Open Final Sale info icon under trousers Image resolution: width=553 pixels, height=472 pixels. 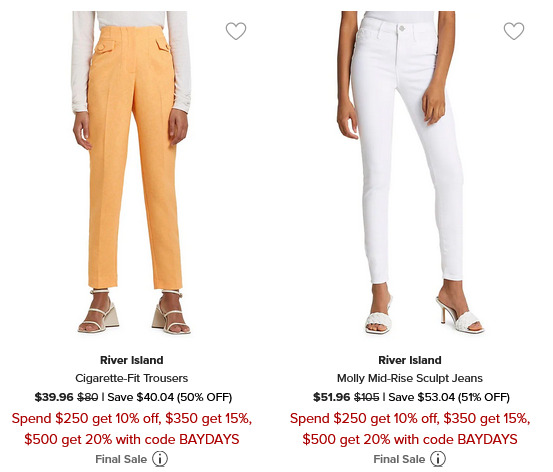[x=160, y=459]
